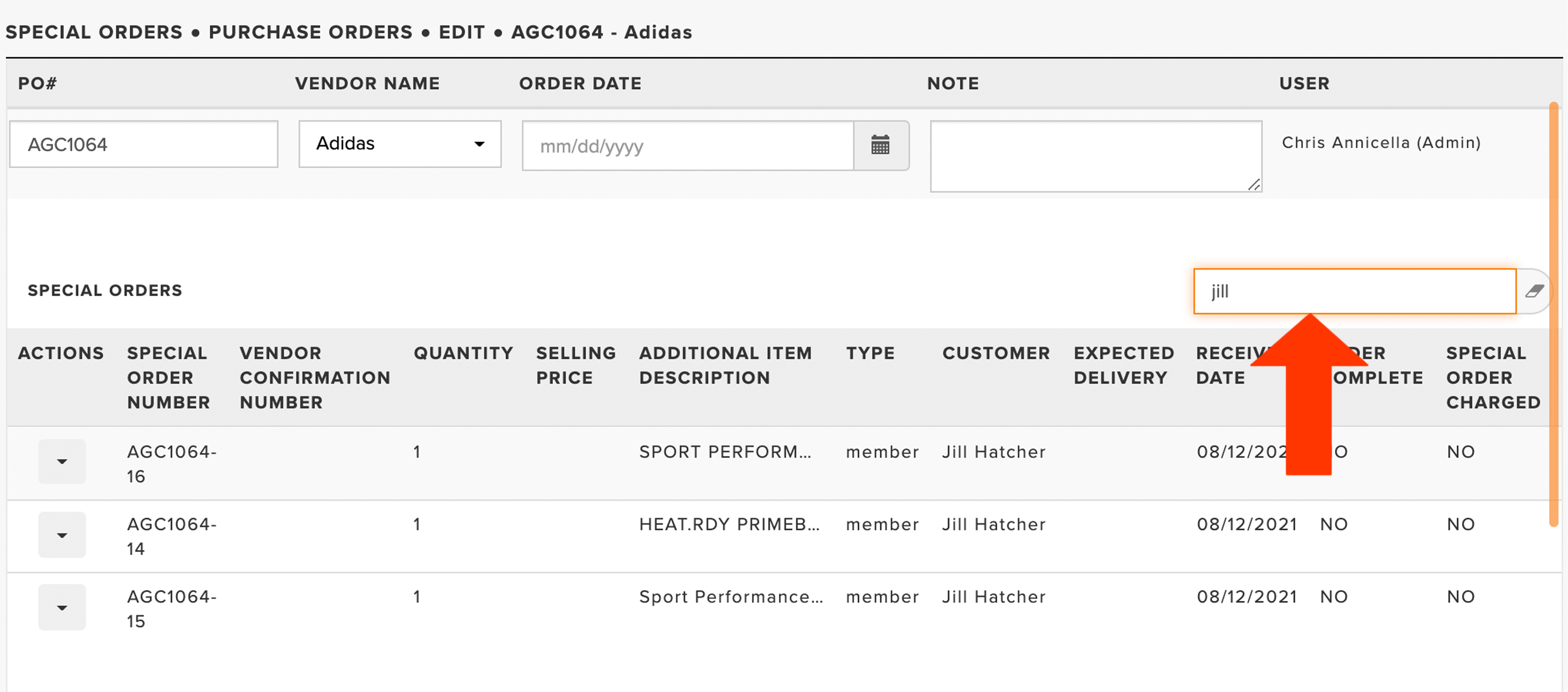Screen dimensions: 1568x692
Task: Click the orange vertical scrollbar
Action: tap(1553, 314)
